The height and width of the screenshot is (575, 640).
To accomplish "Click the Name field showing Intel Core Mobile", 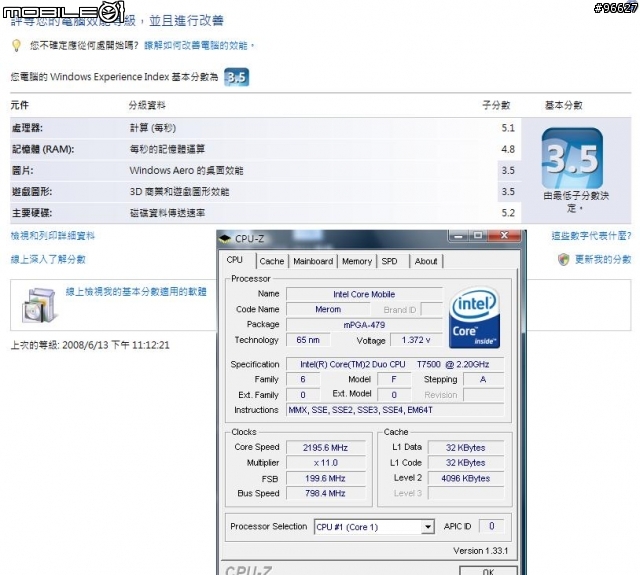I will pos(364,294).
